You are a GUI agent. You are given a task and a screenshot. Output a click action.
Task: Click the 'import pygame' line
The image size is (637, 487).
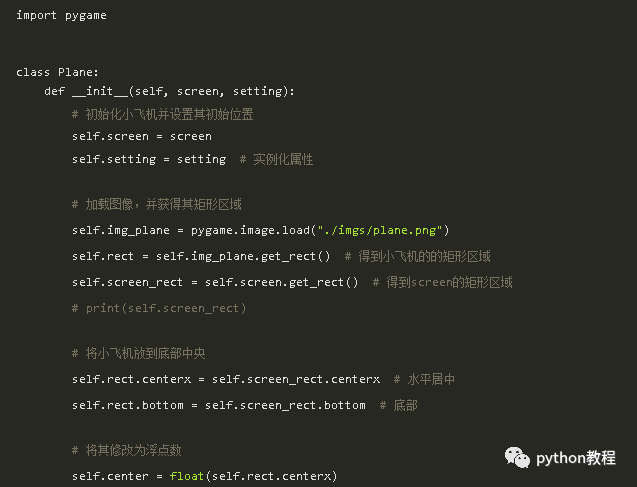click(x=61, y=15)
